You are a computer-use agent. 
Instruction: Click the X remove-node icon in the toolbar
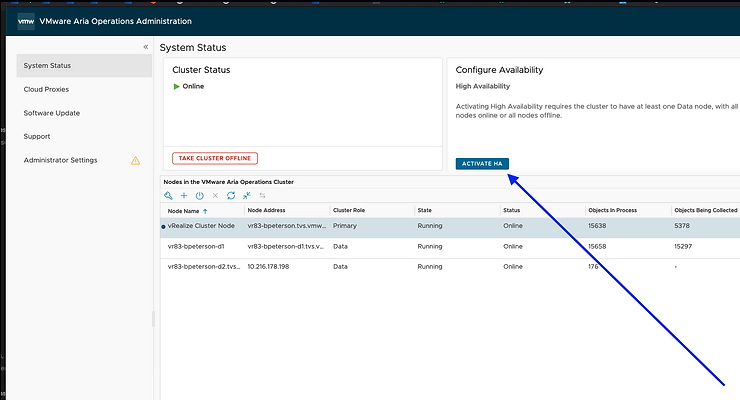click(x=215, y=195)
